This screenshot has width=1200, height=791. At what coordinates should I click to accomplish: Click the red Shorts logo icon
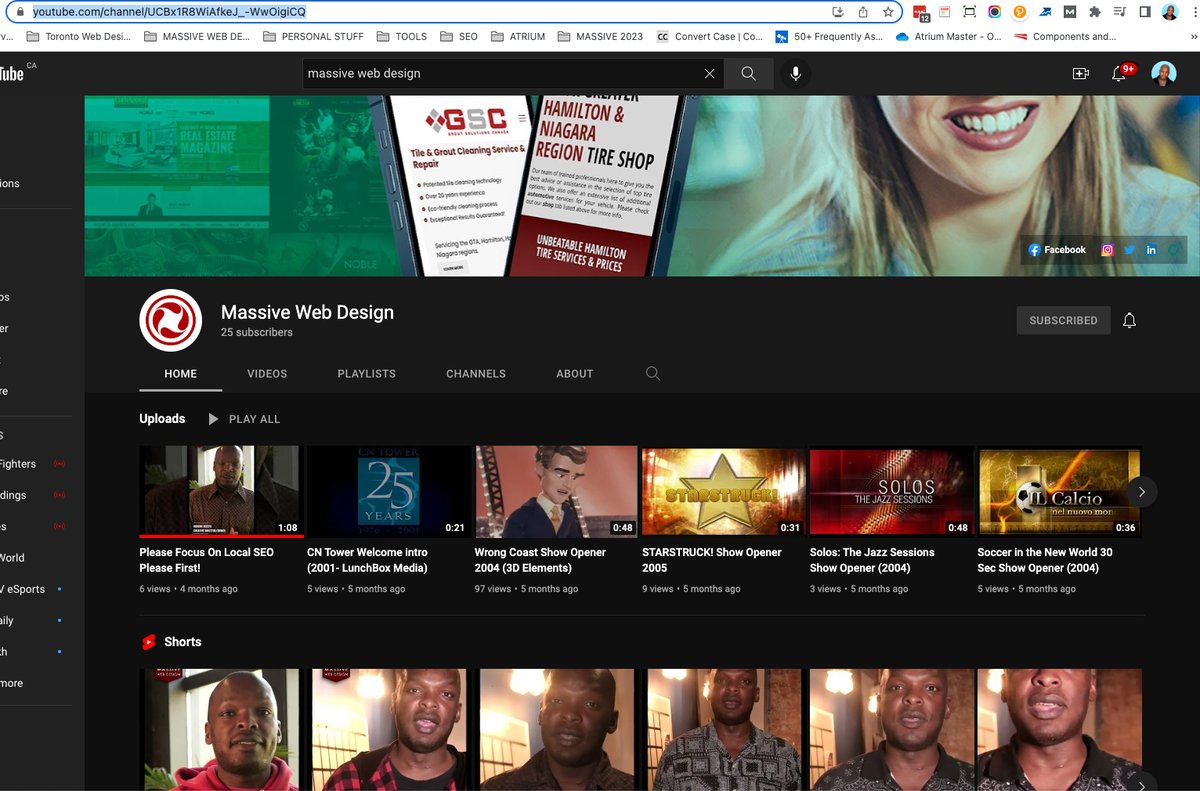point(149,642)
